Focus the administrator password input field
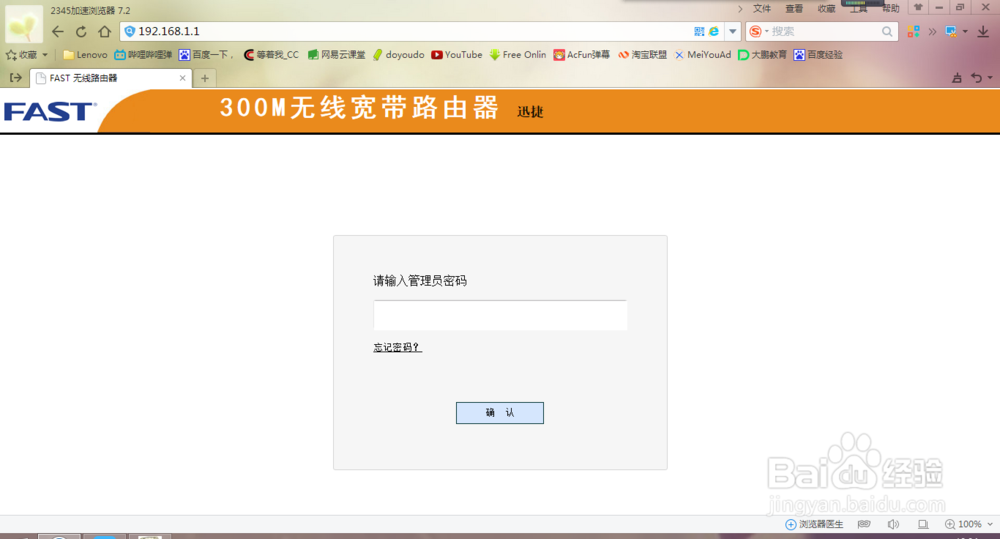The height and width of the screenshot is (539, 1000). pyautogui.click(x=501, y=315)
